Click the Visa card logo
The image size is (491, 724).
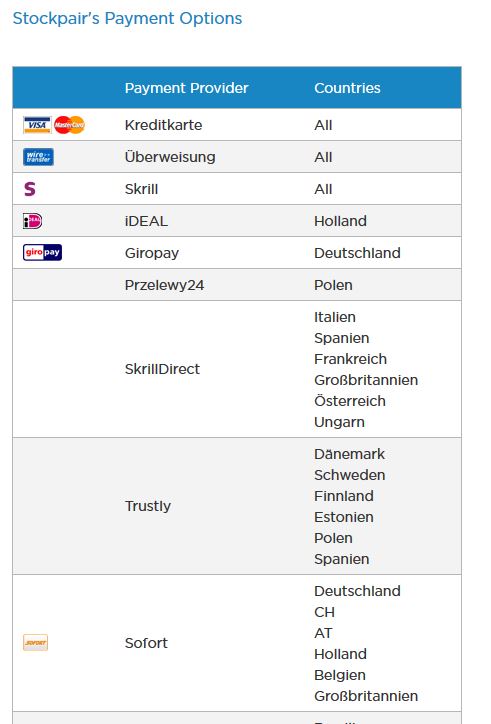[37, 125]
